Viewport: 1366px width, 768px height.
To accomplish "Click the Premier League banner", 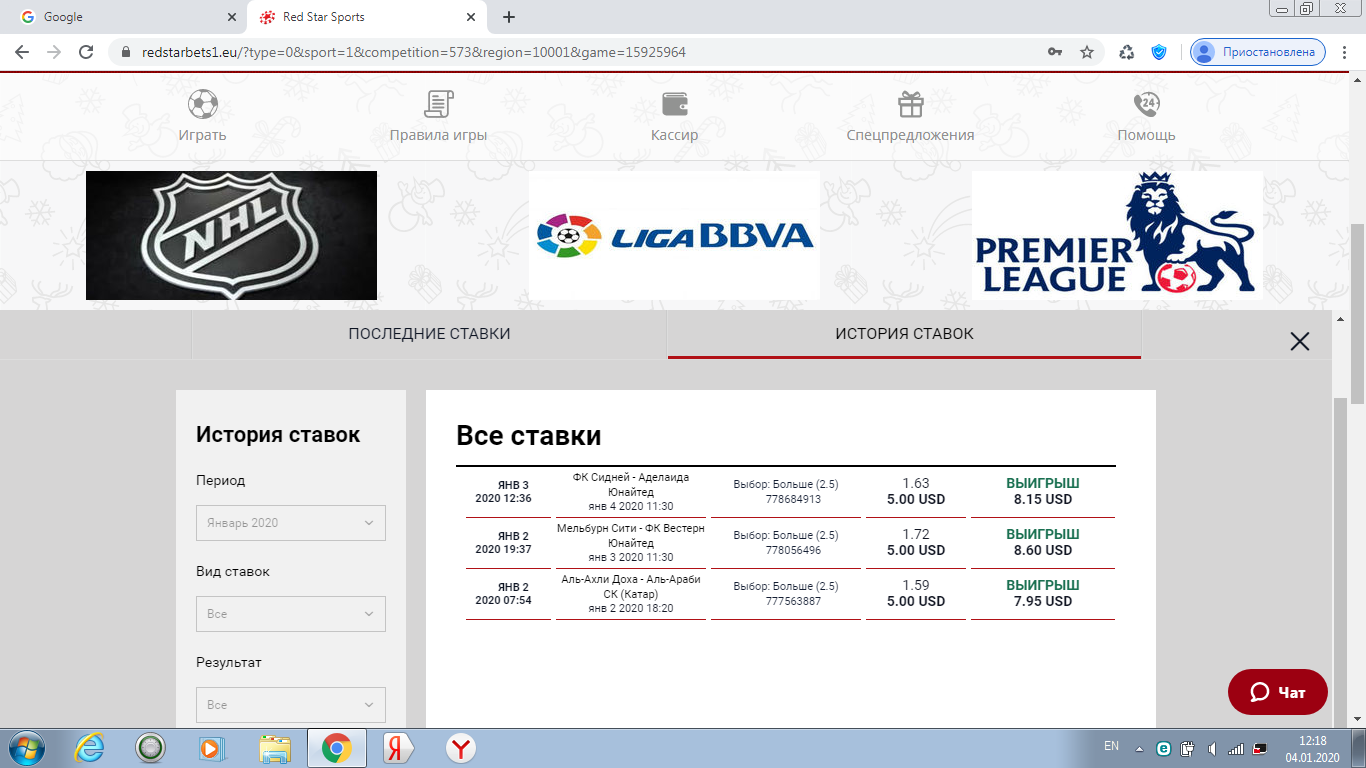I will click(1117, 235).
